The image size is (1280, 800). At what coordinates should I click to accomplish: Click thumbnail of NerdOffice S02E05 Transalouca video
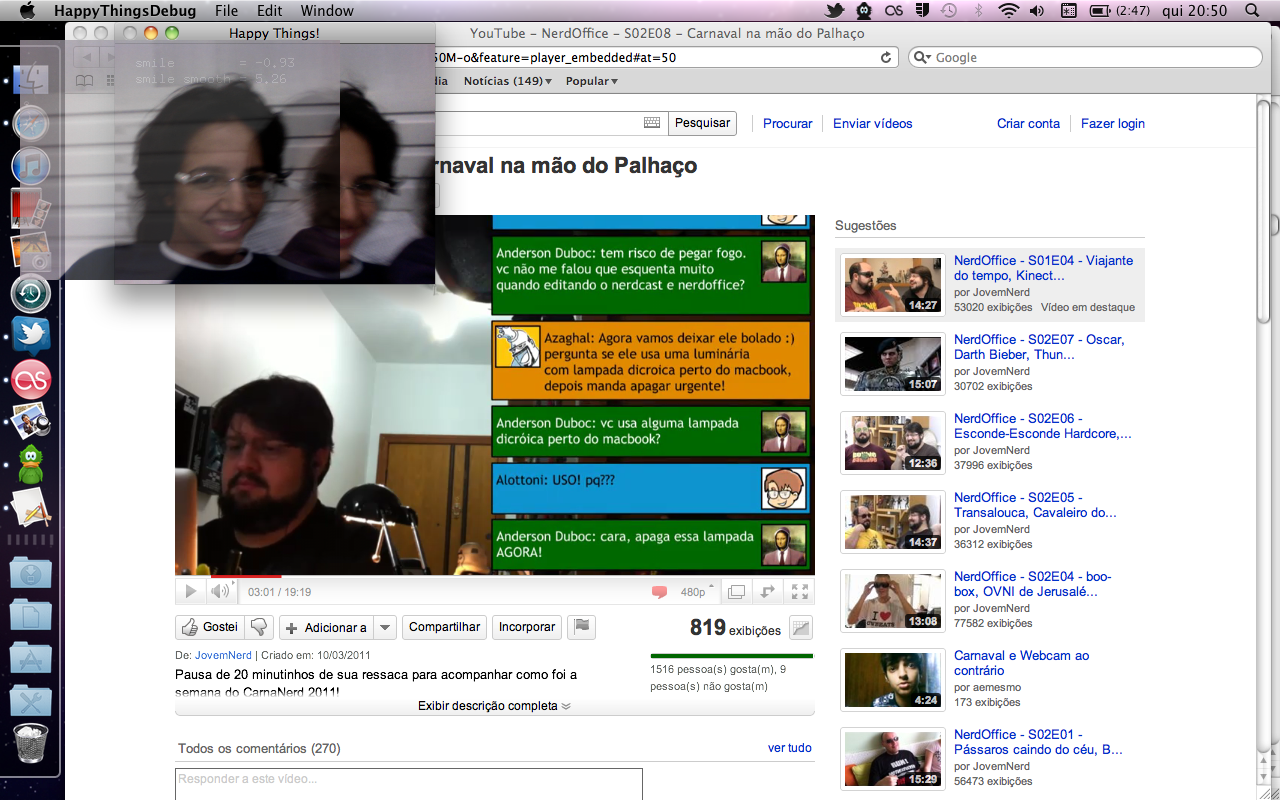(x=893, y=522)
